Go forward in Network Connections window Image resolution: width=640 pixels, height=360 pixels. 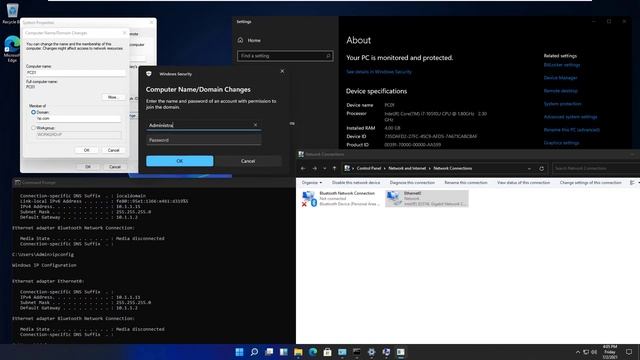[314, 168]
